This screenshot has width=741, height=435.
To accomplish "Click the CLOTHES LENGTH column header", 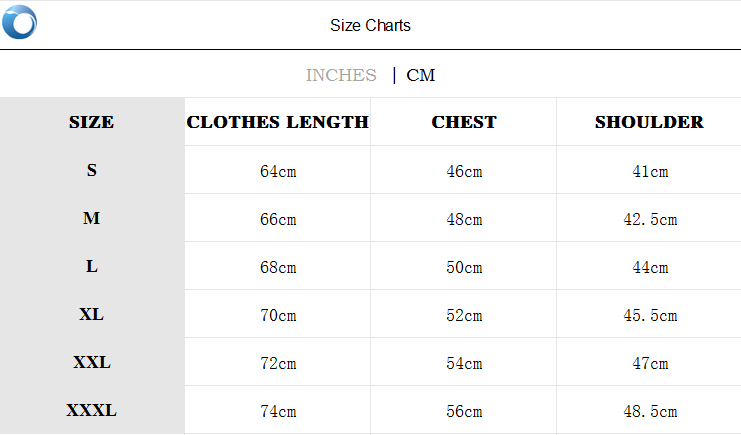I will coord(278,122).
